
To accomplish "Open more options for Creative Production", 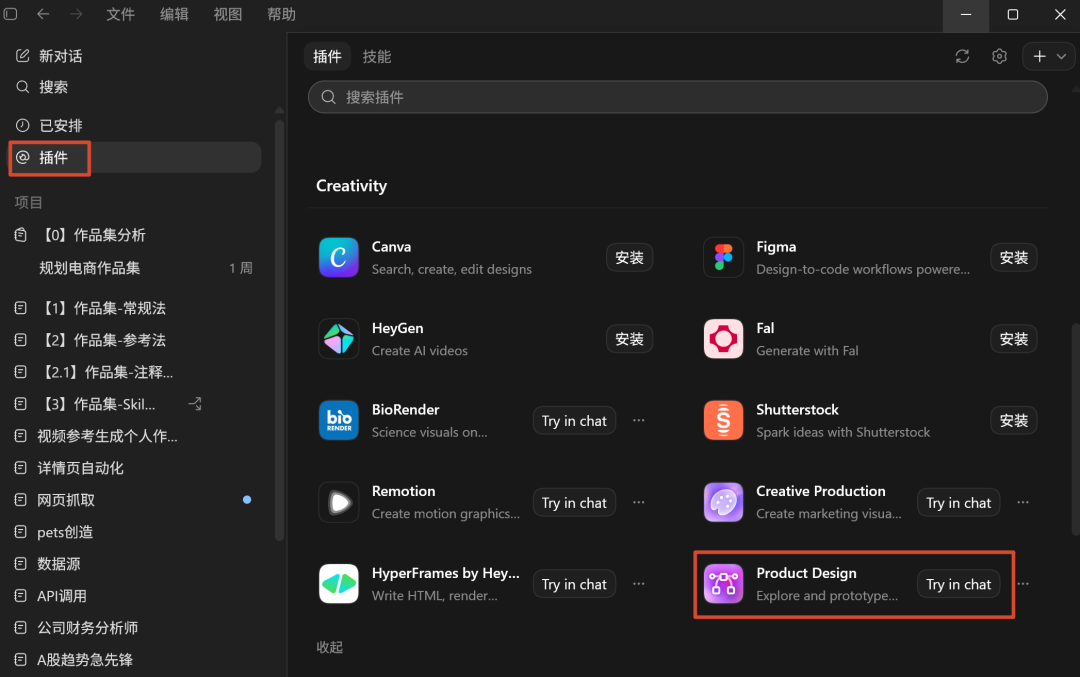I will [1023, 502].
